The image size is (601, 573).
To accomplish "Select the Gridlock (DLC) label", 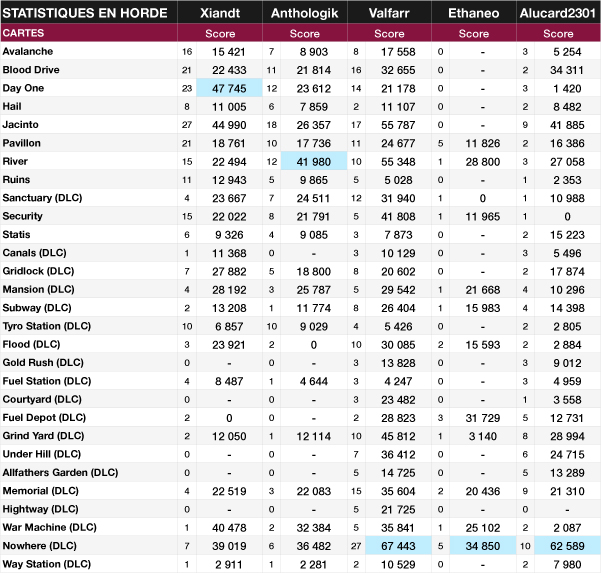I will point(38,271).
